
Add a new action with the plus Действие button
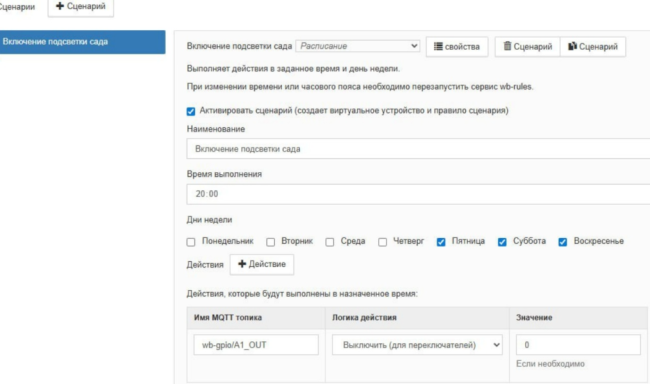(262, 265)
